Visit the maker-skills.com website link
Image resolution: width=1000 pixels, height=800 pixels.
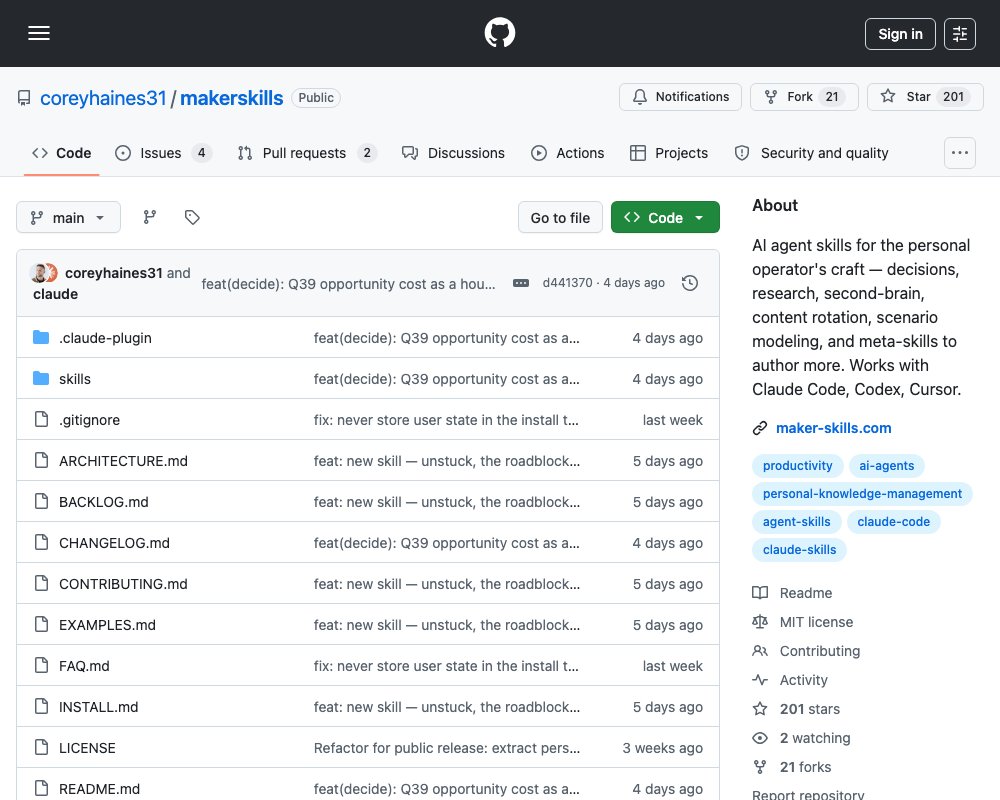point(833,428)
